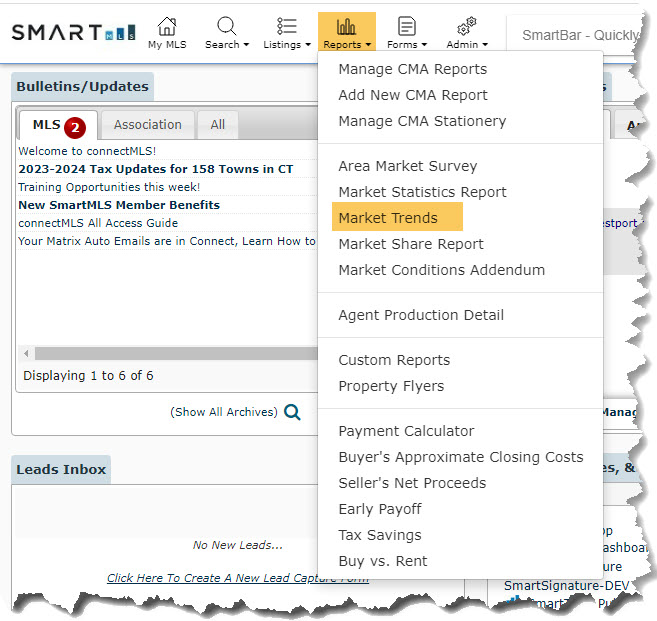Click the Bulletins/Updates panel header
This screenshot has height=621, width=657.
(83, 87)
